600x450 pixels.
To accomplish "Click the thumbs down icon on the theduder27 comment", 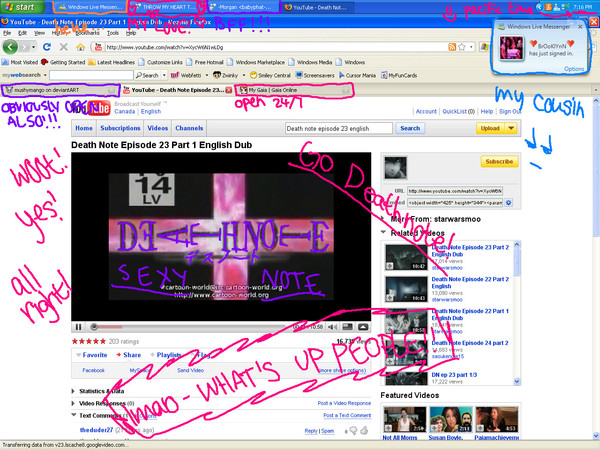I will (x=353, y=431).
